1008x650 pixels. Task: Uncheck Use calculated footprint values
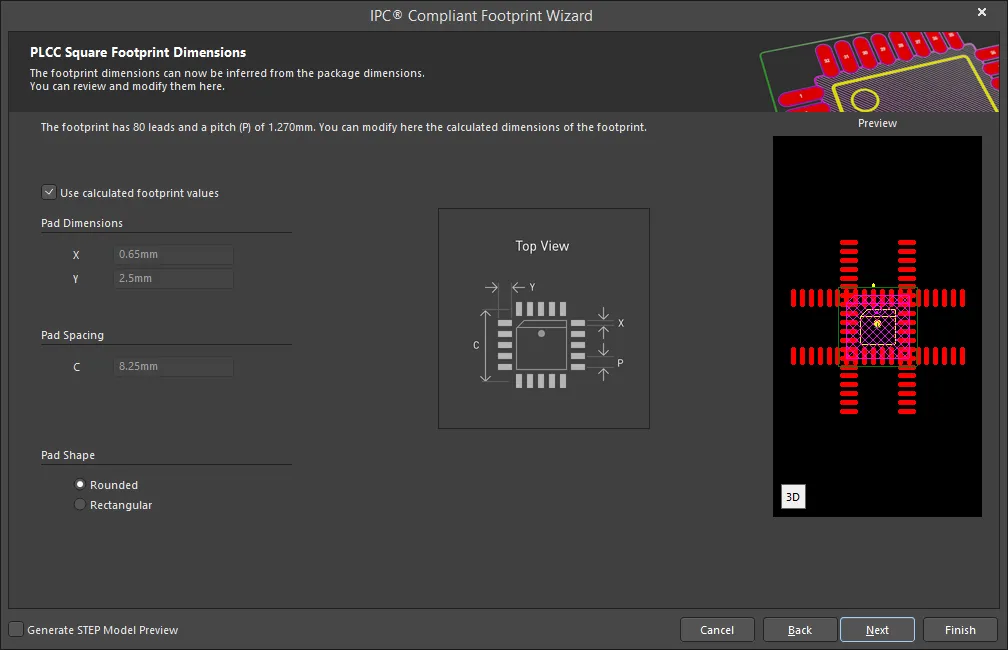point(49,192)
